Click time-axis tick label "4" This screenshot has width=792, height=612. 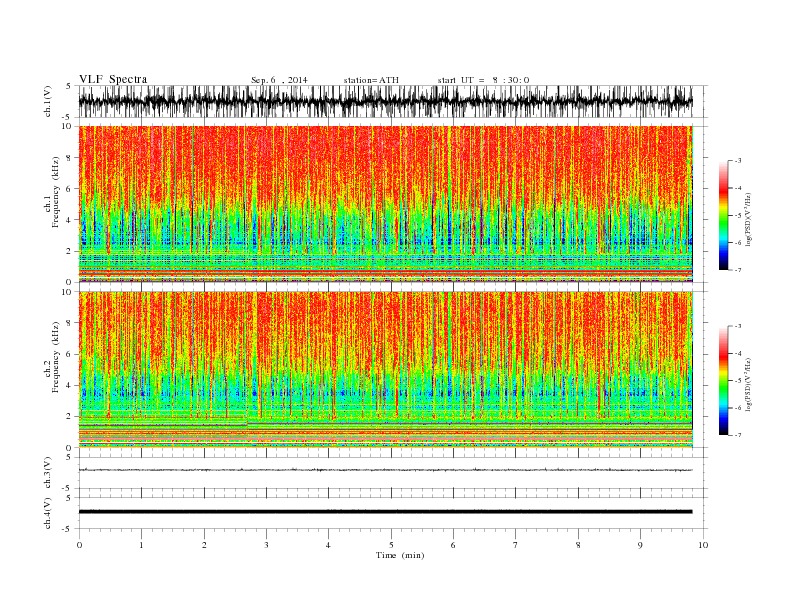tap(328, 545)
